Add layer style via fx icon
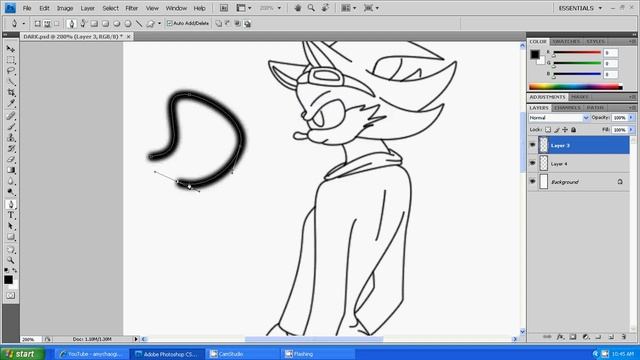The image size is (640, 360). pyautogui.click(x=560, y=337)
